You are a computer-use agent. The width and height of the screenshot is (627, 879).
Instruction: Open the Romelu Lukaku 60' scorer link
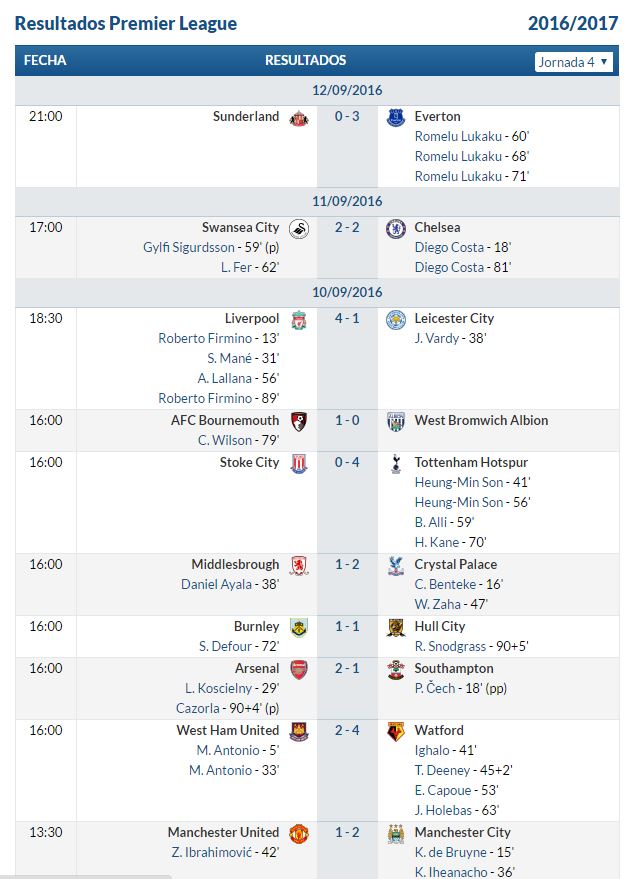point(458,136)
